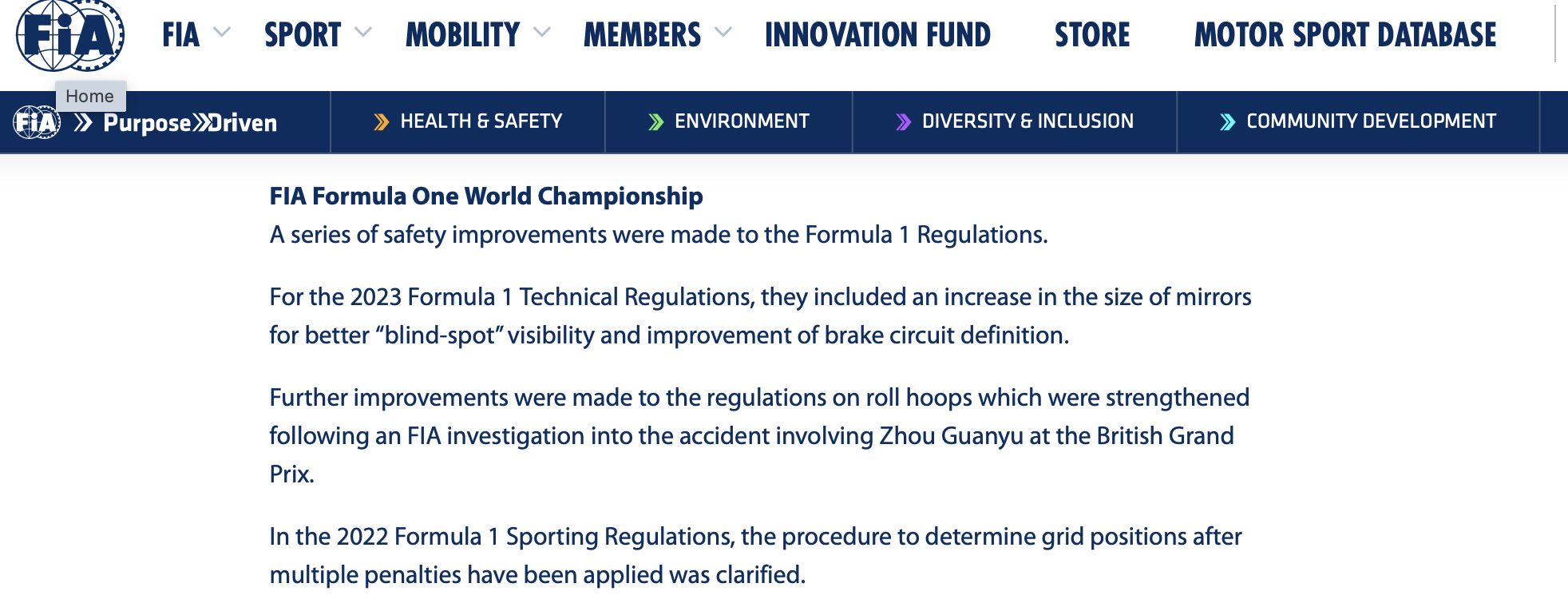The height and width of the screenshot is (615, 1568).
Task: Click the cyan chevron icon beside Community Development
Action: point(1228,121)
